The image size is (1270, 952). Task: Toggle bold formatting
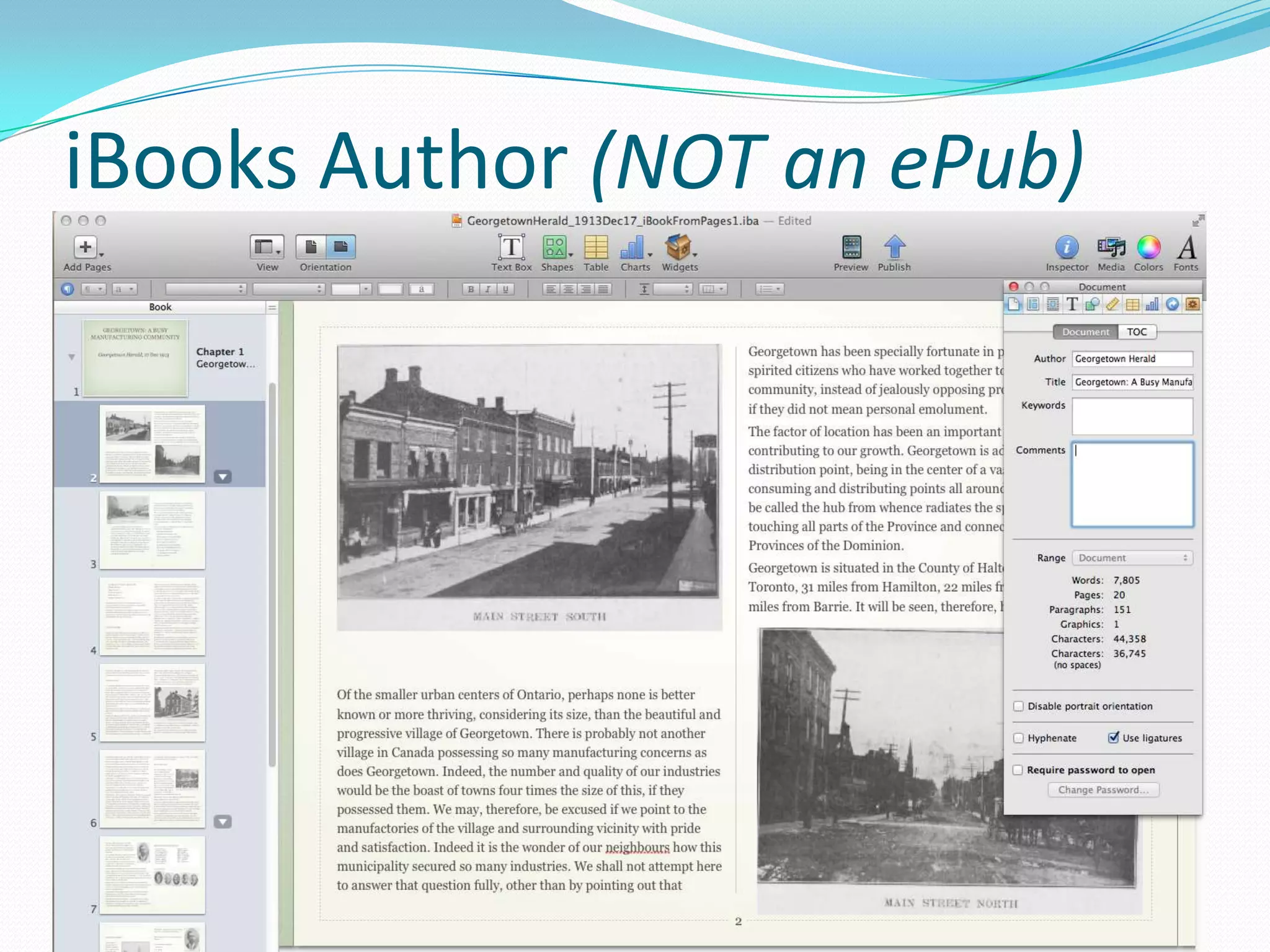tap(471, 289)
